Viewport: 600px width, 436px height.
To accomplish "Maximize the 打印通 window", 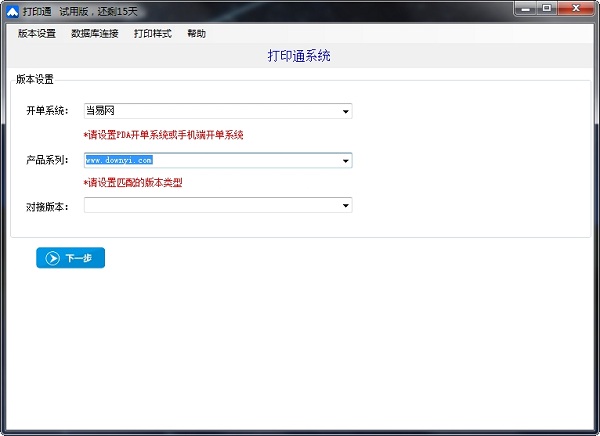I will point(547,8).
